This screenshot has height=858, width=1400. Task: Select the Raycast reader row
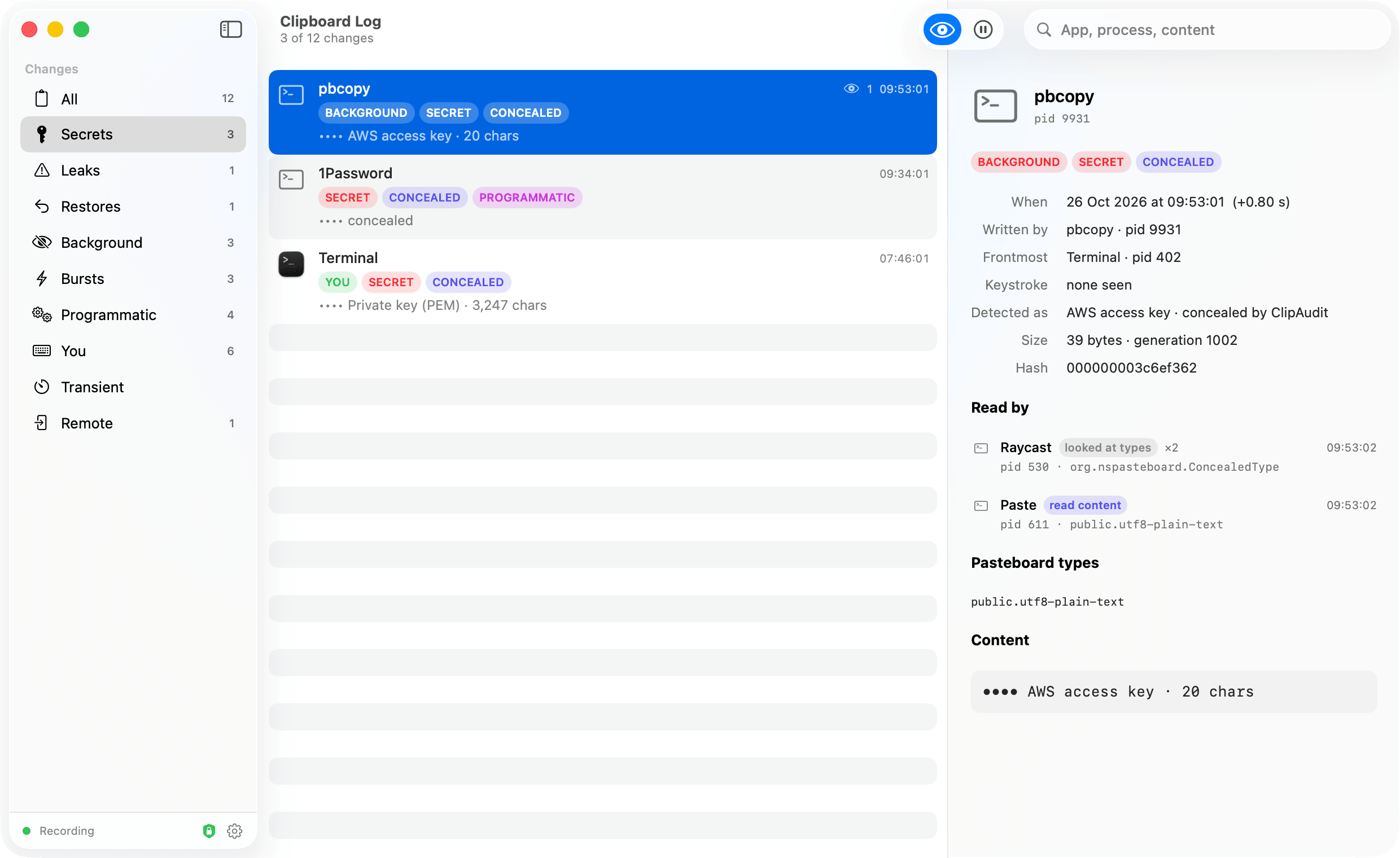click(x=1174, y=457)
